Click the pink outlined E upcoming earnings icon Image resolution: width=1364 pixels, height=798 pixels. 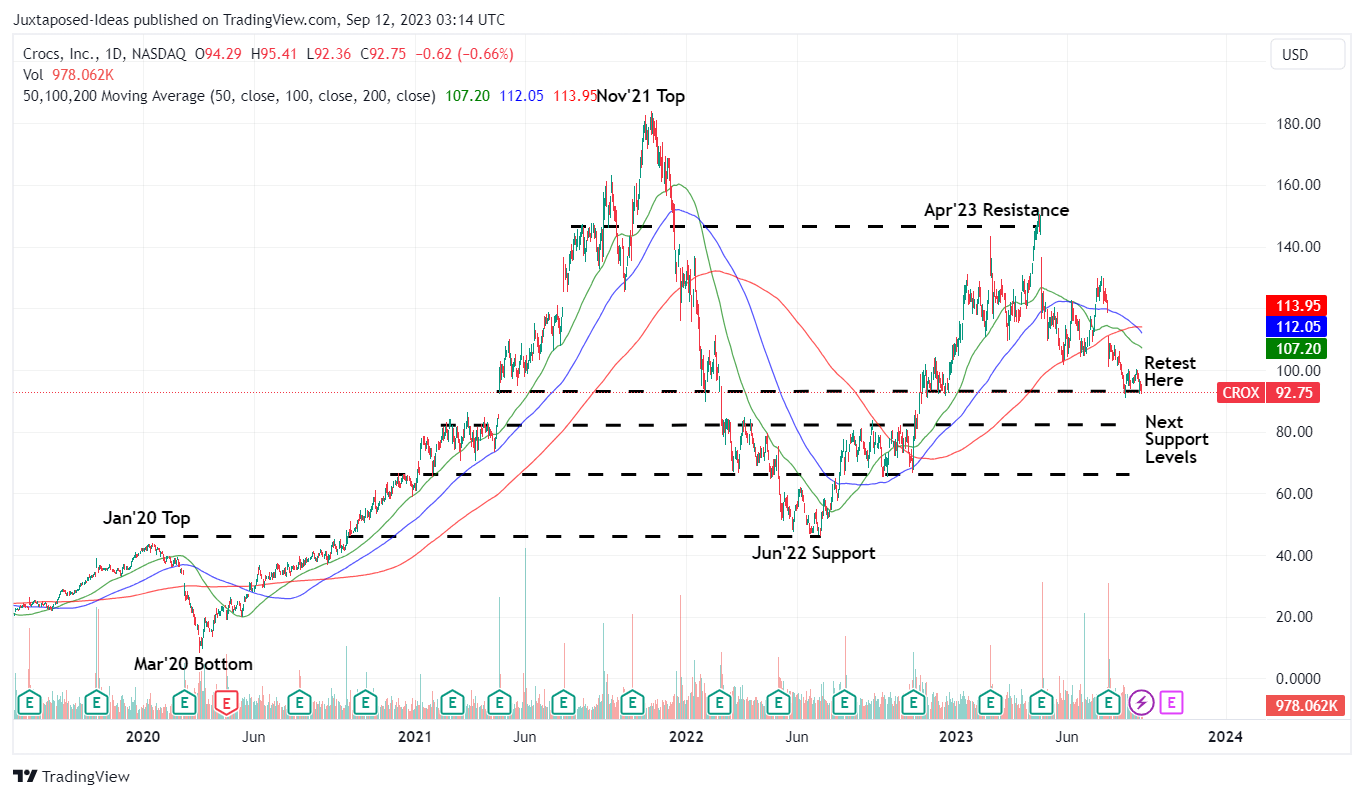[x=1172, y=703]
